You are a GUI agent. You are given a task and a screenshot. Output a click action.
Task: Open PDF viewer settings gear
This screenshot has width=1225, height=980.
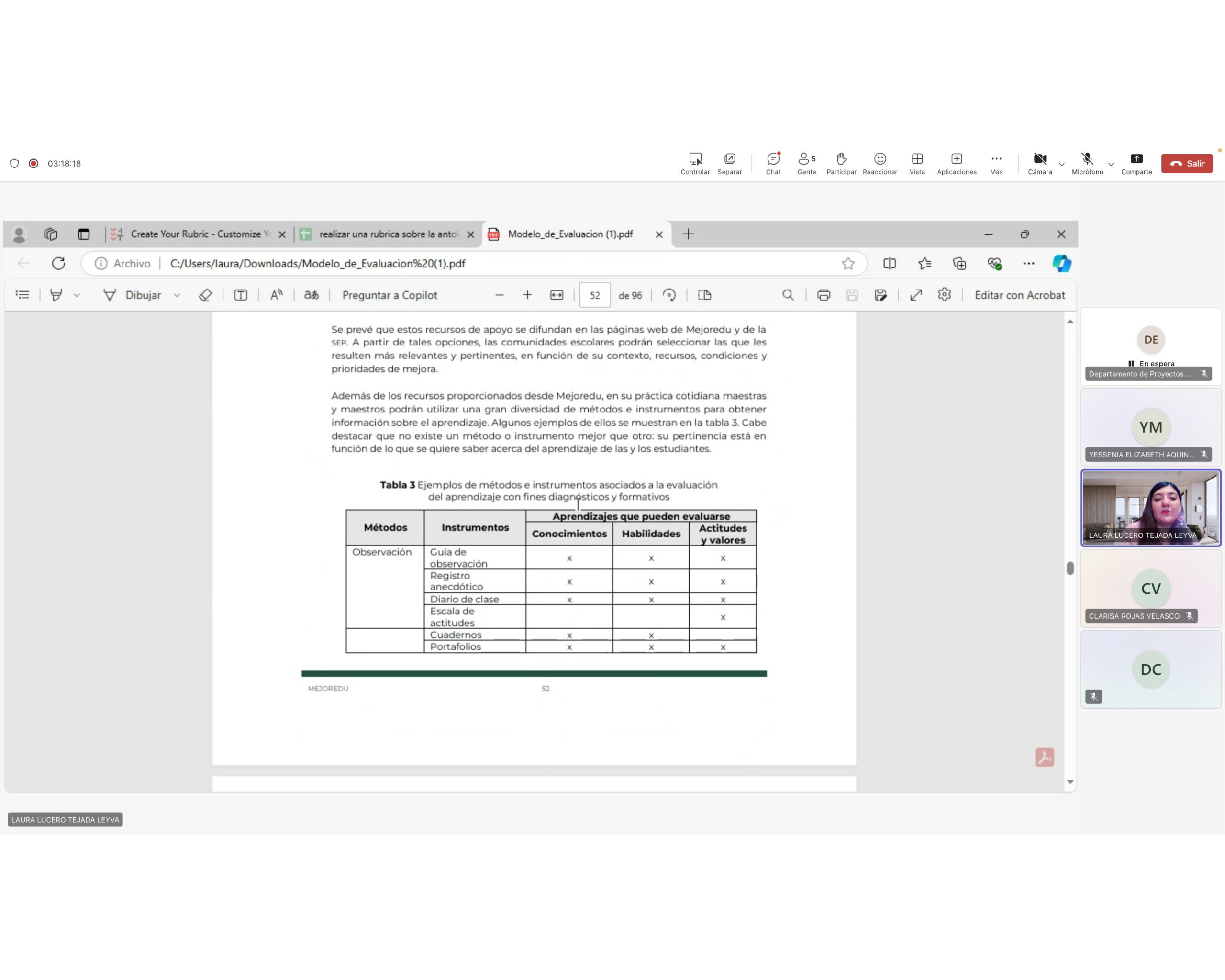click(944, 294)
